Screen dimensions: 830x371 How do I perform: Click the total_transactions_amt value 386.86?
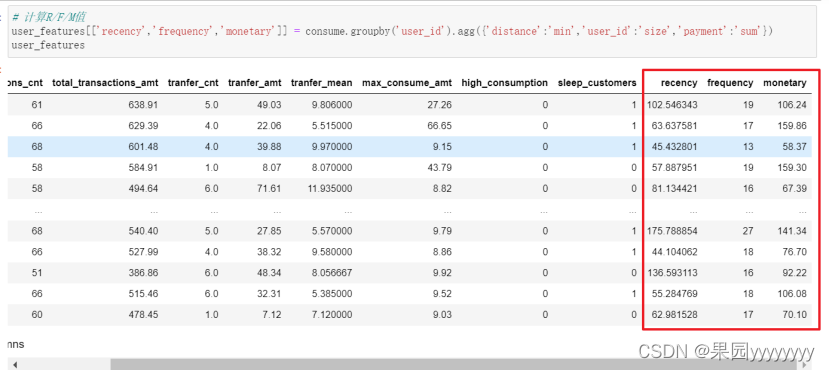[143, 273]
